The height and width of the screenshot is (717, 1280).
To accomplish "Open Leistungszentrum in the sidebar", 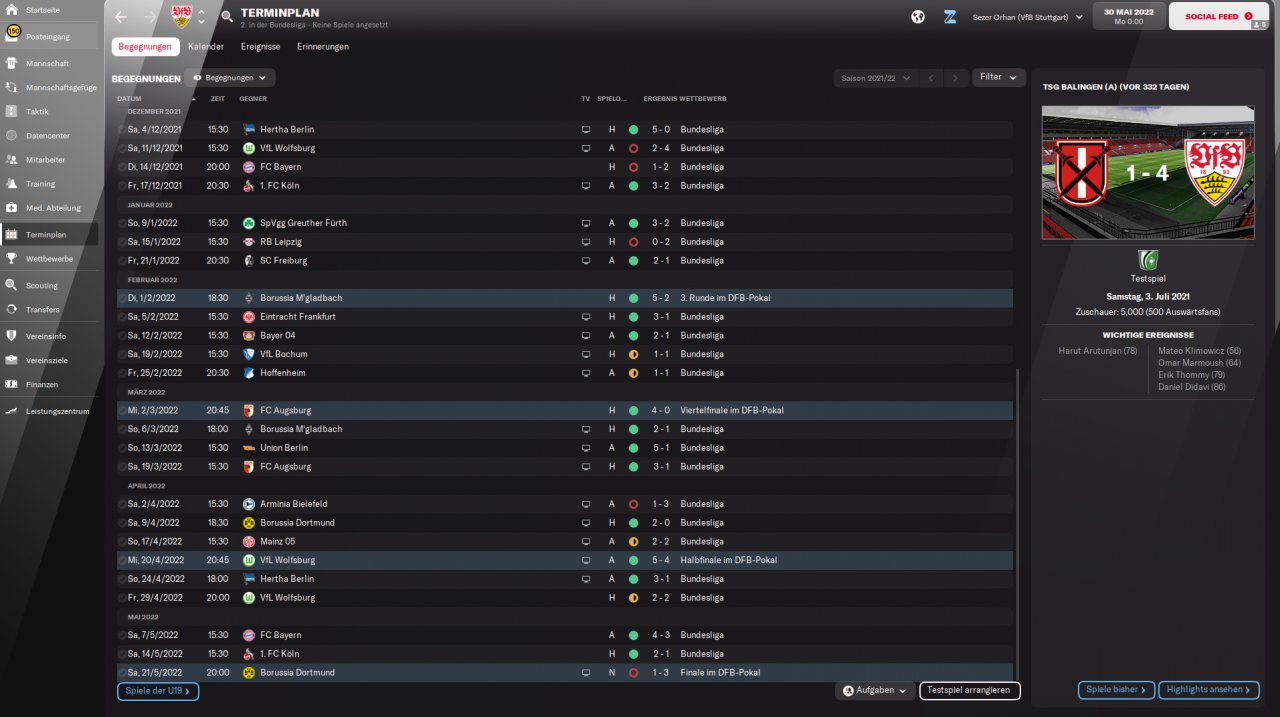I will pos(50,411).
